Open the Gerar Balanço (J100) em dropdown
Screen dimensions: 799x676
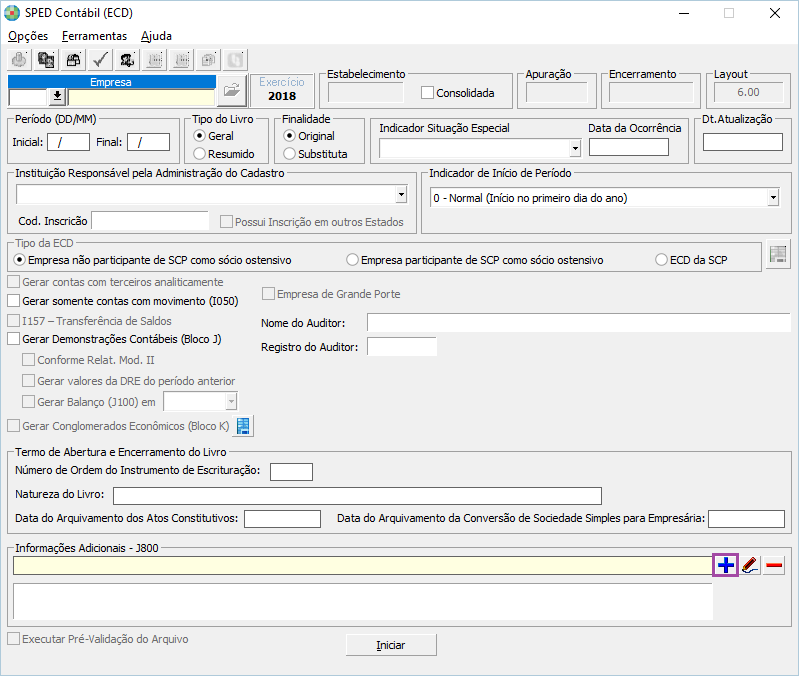coord(231,401)
